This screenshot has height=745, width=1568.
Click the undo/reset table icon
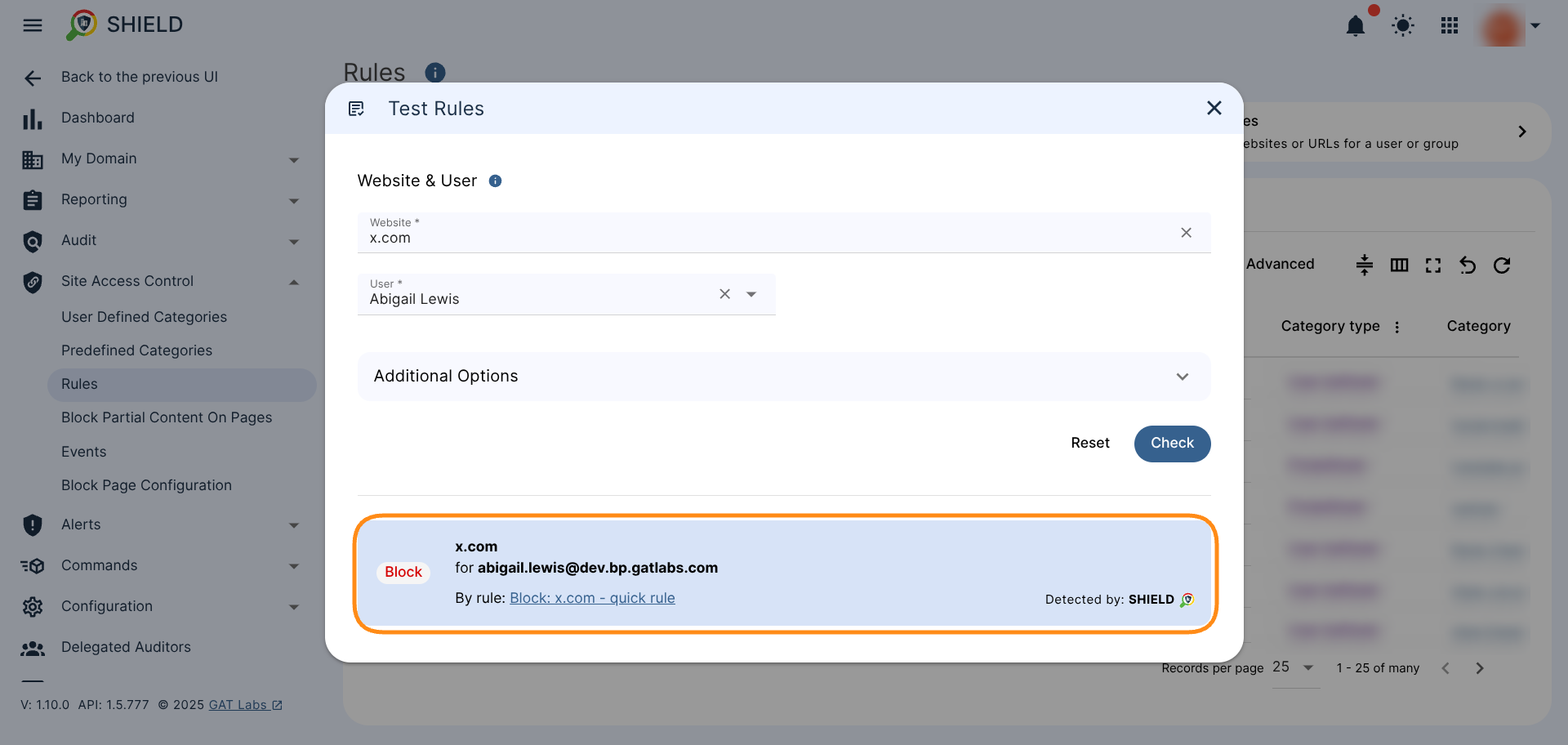[x=1468, y=265]
